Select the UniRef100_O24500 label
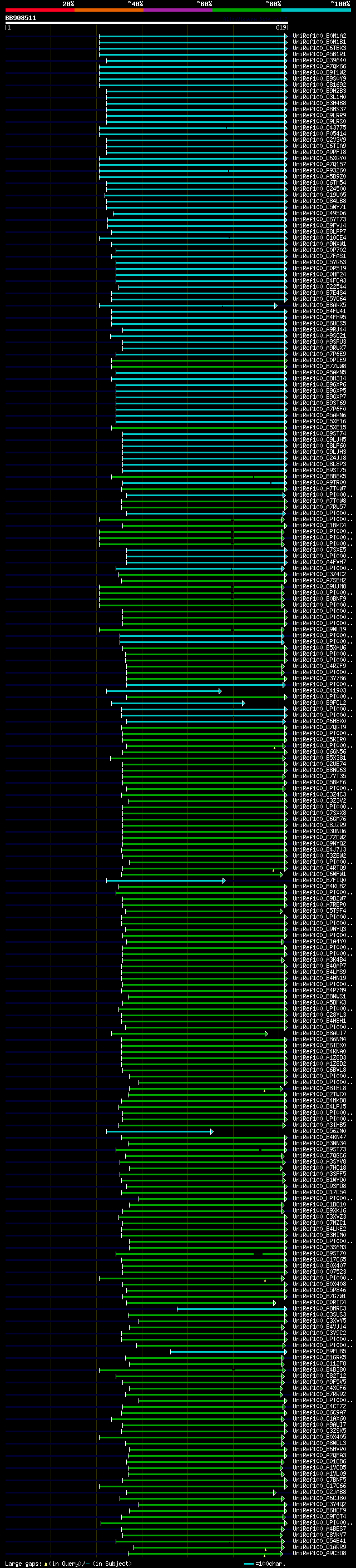 [319, 189]
